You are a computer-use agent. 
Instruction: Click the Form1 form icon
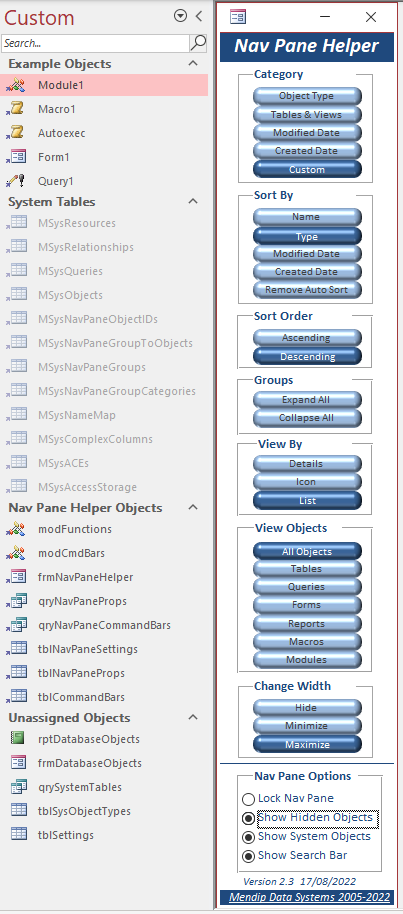click(16, 157)
